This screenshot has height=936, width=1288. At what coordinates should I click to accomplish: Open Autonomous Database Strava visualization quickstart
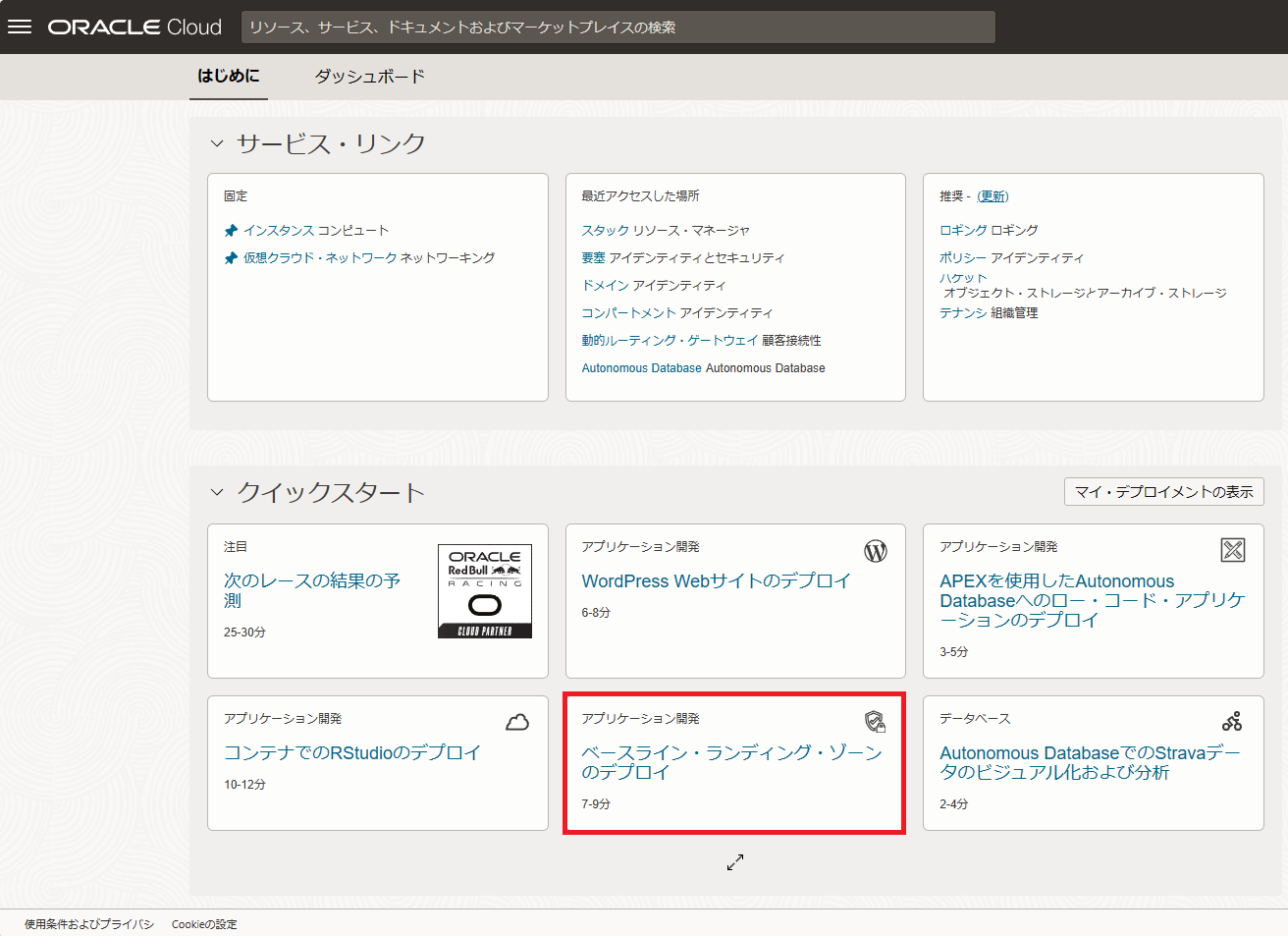(x=1090, y=763)
